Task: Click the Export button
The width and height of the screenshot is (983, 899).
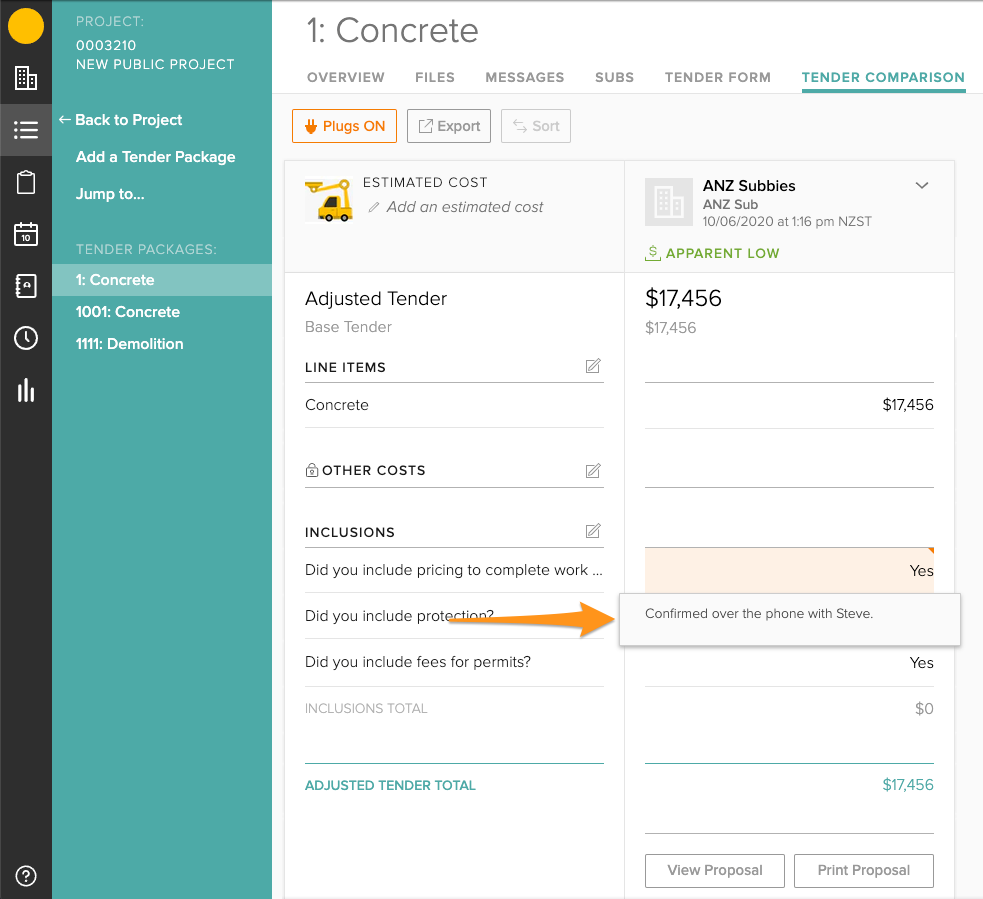Action: (448, 126)
